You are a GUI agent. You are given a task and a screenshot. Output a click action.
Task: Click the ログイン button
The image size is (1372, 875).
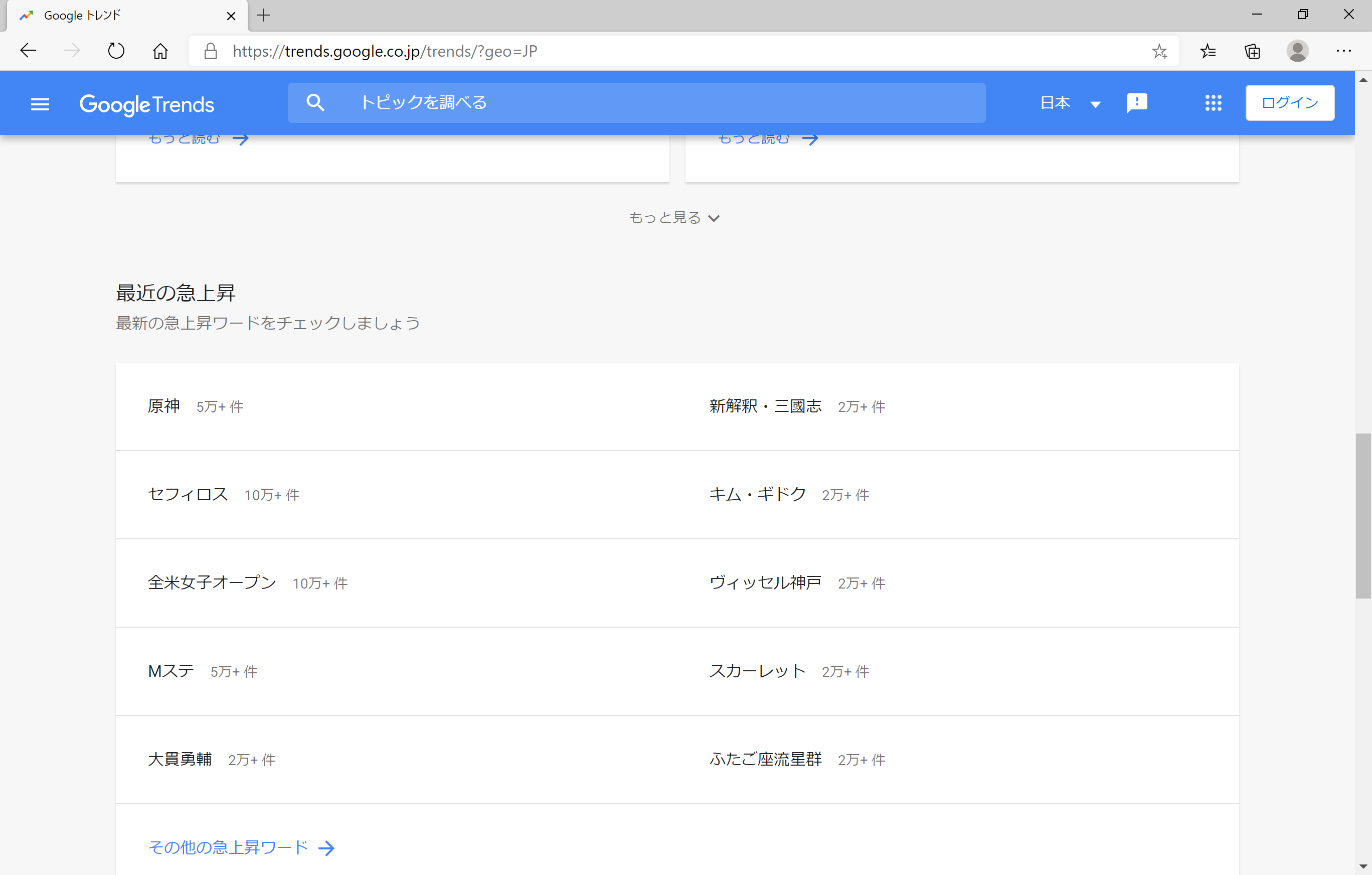coord(1289,103)
